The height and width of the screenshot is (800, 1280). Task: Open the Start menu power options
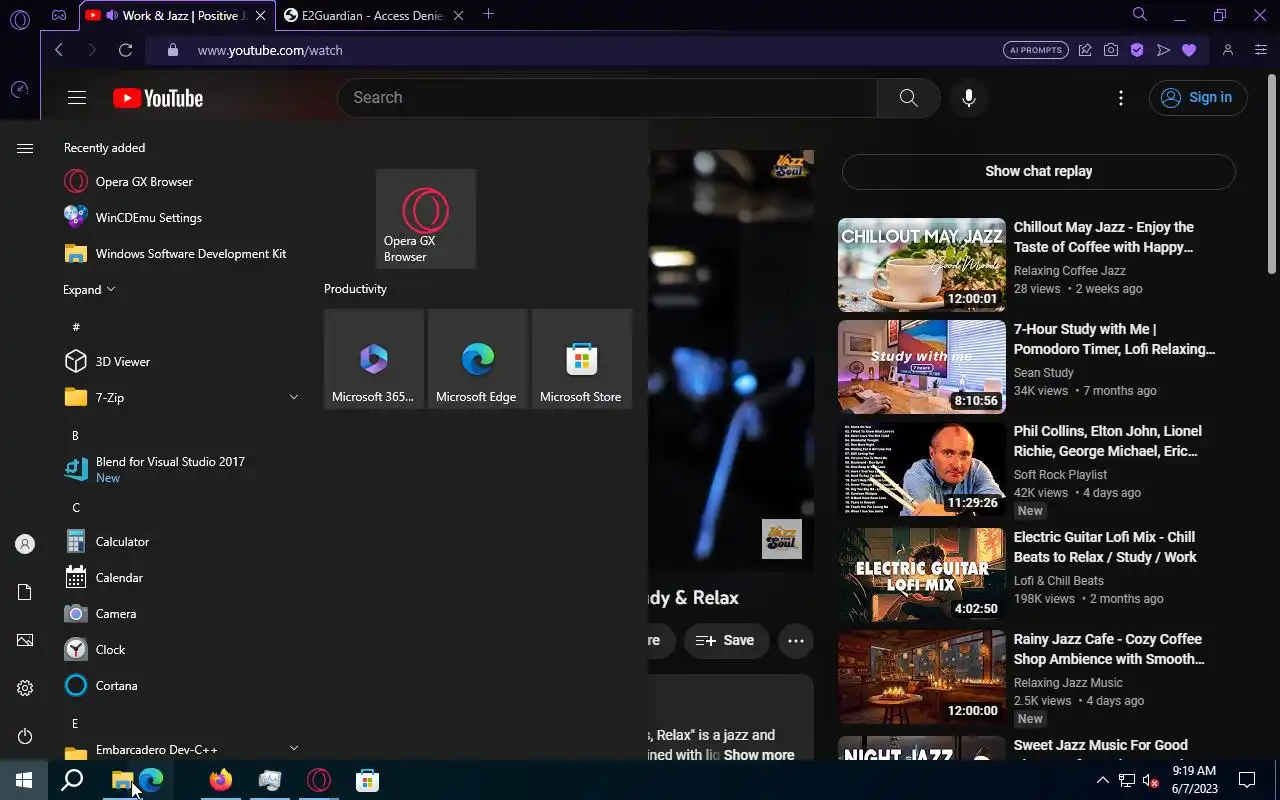coord(25,736)
